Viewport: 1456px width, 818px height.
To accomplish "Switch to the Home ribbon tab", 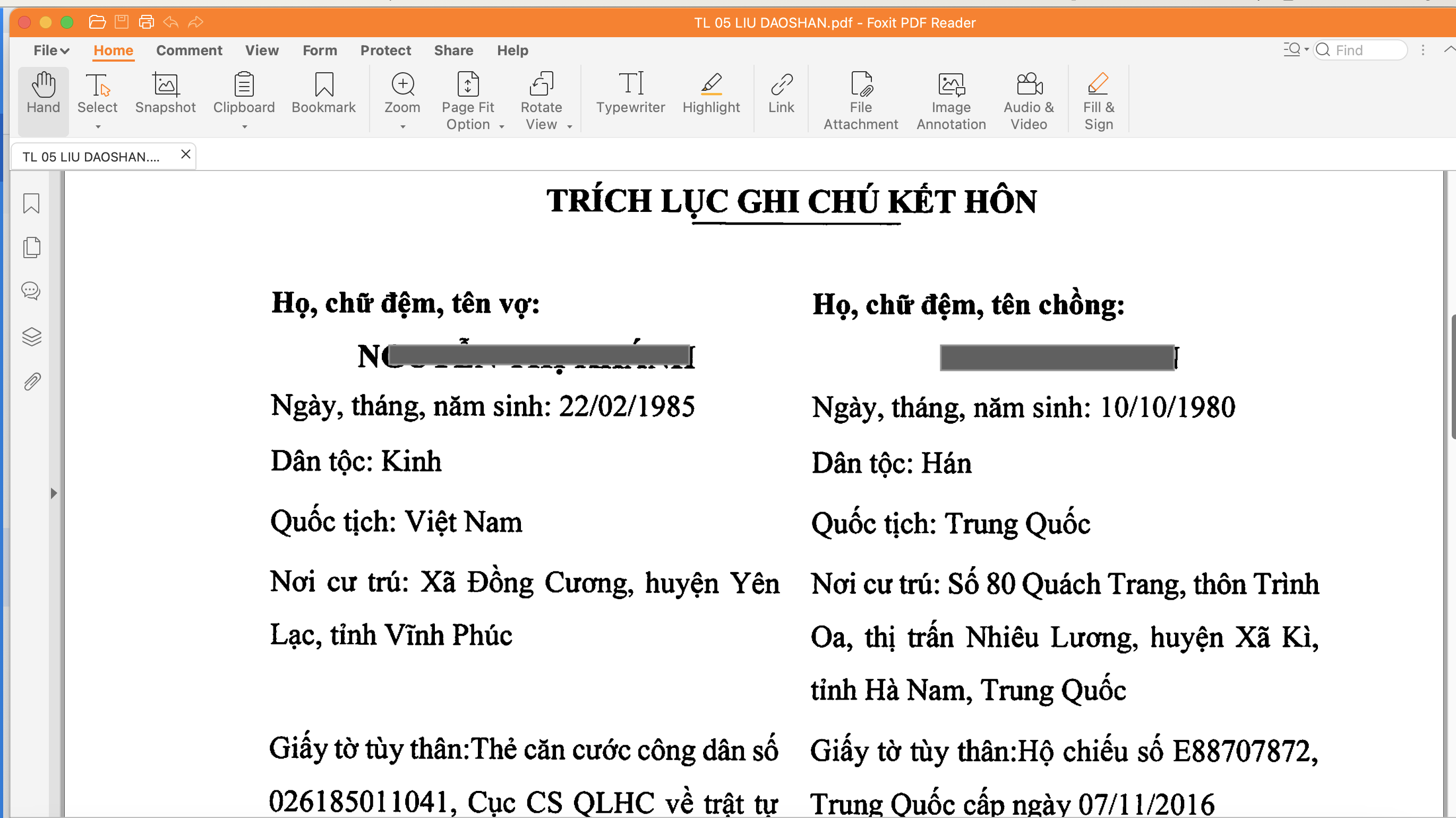I will point(113,50).
